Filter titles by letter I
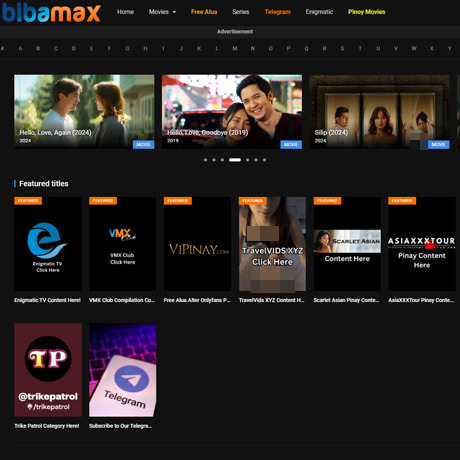The width and height of the screenshot is (460, 460). pyautogui.click(x=163, y=49)
